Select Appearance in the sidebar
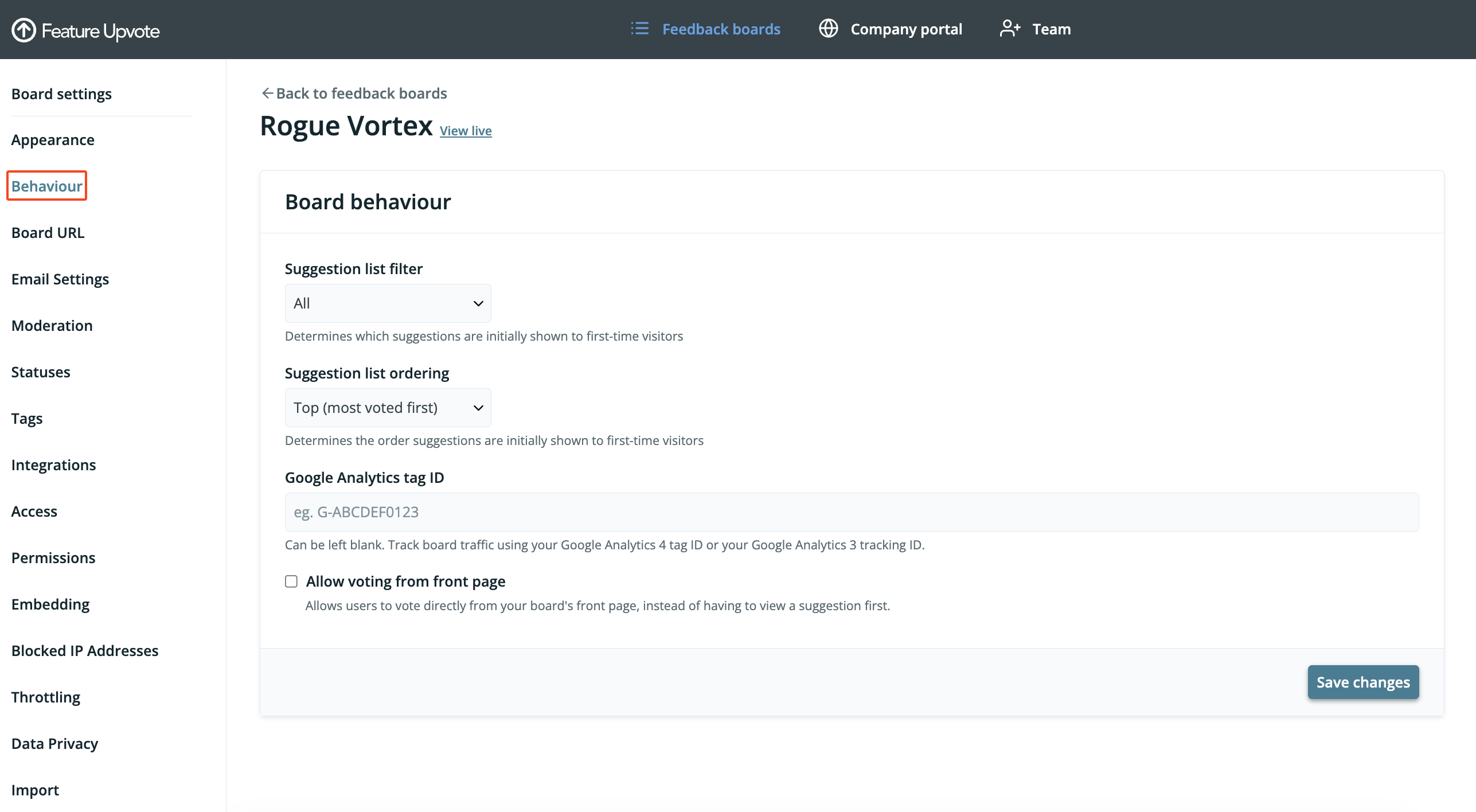Image resolution: width=1476 pixels, height=812 pixels. tap(53, 140)
